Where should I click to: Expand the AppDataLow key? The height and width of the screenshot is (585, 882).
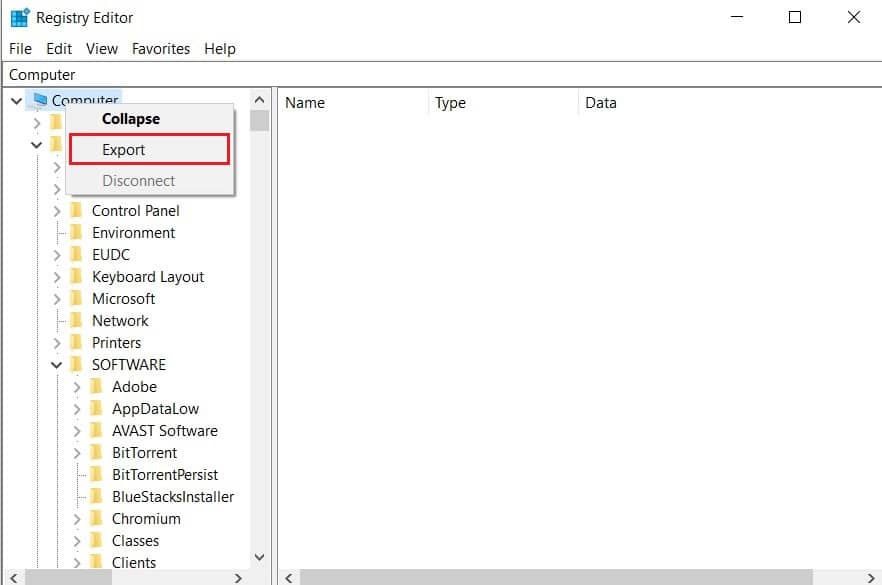(77, 409)
